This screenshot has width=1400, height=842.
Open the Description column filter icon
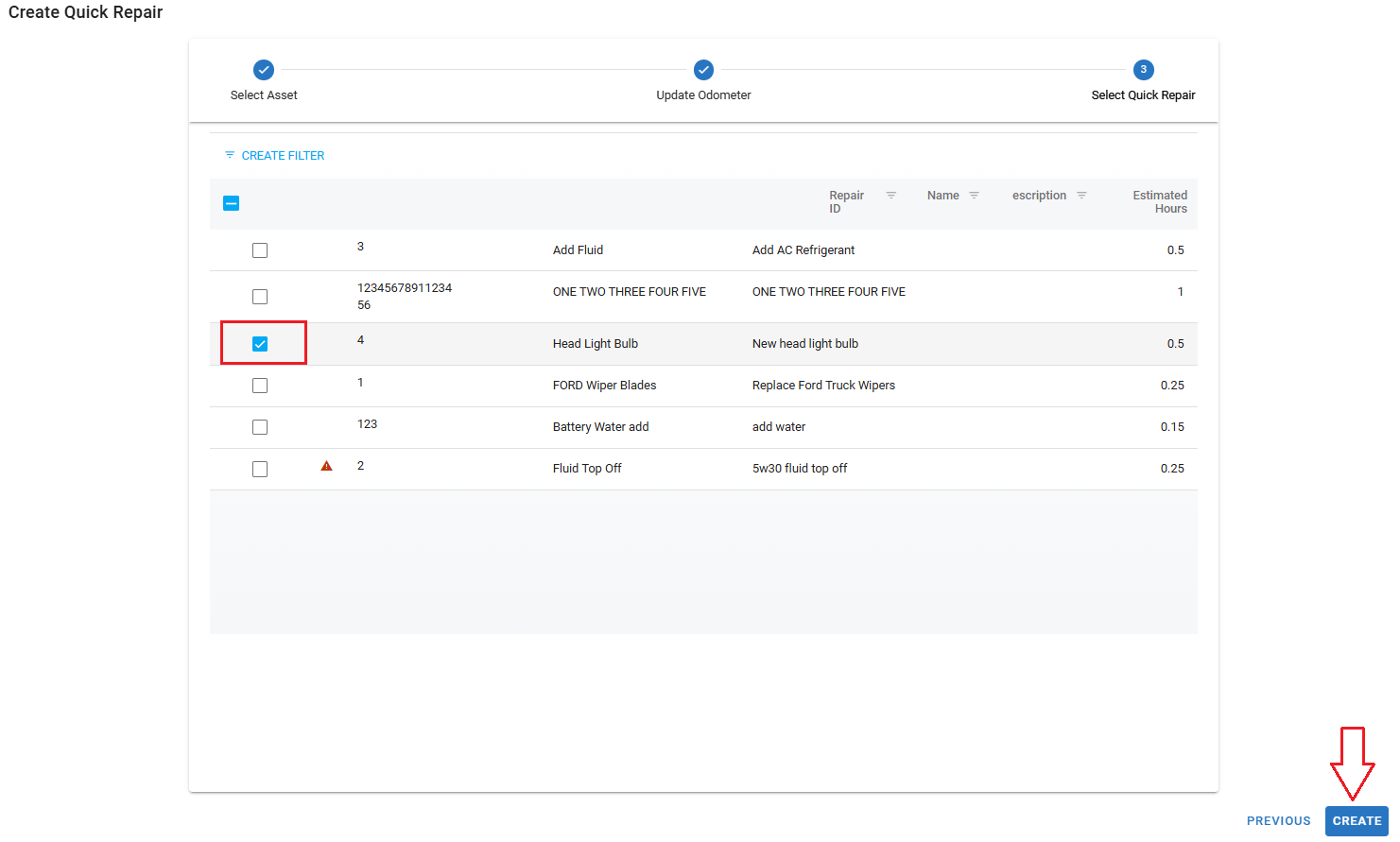(x=1081, y=196)
